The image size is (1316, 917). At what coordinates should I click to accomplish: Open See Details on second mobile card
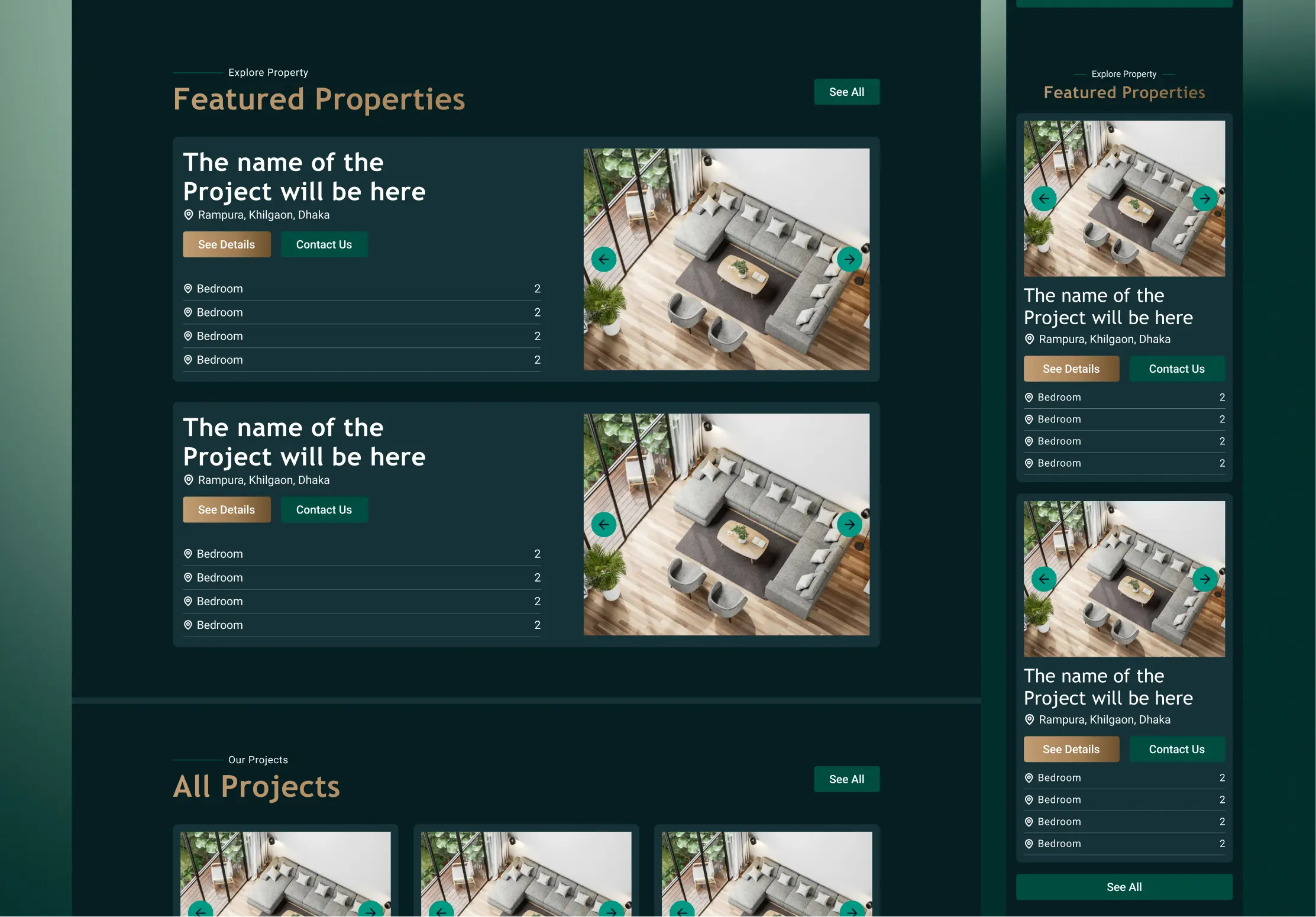click(x=1071, y=749)
